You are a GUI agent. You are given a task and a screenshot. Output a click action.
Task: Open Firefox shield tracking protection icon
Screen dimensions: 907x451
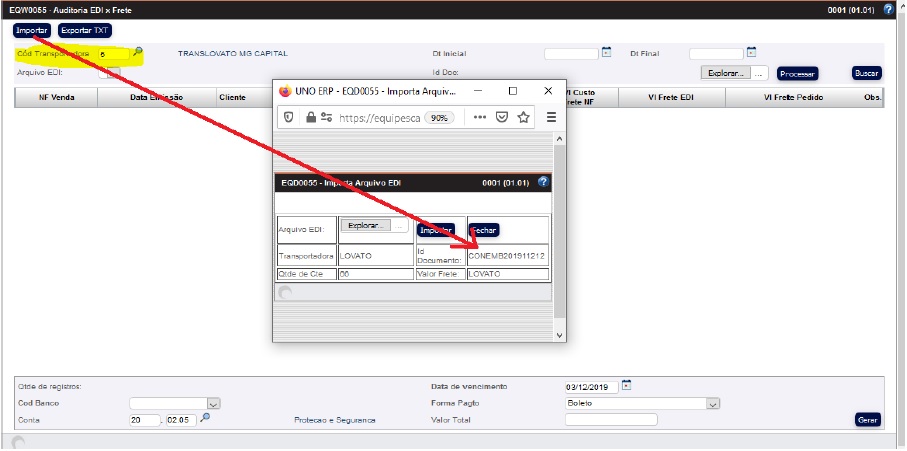[x=288, y=117]
